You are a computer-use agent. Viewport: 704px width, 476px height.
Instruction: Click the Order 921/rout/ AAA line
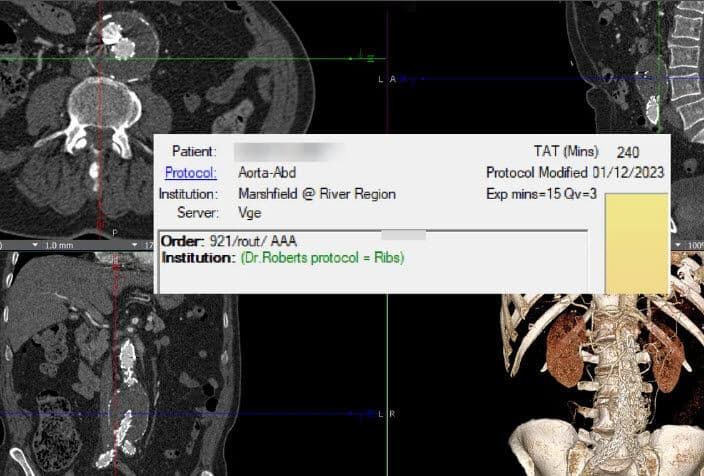[229, 241]
